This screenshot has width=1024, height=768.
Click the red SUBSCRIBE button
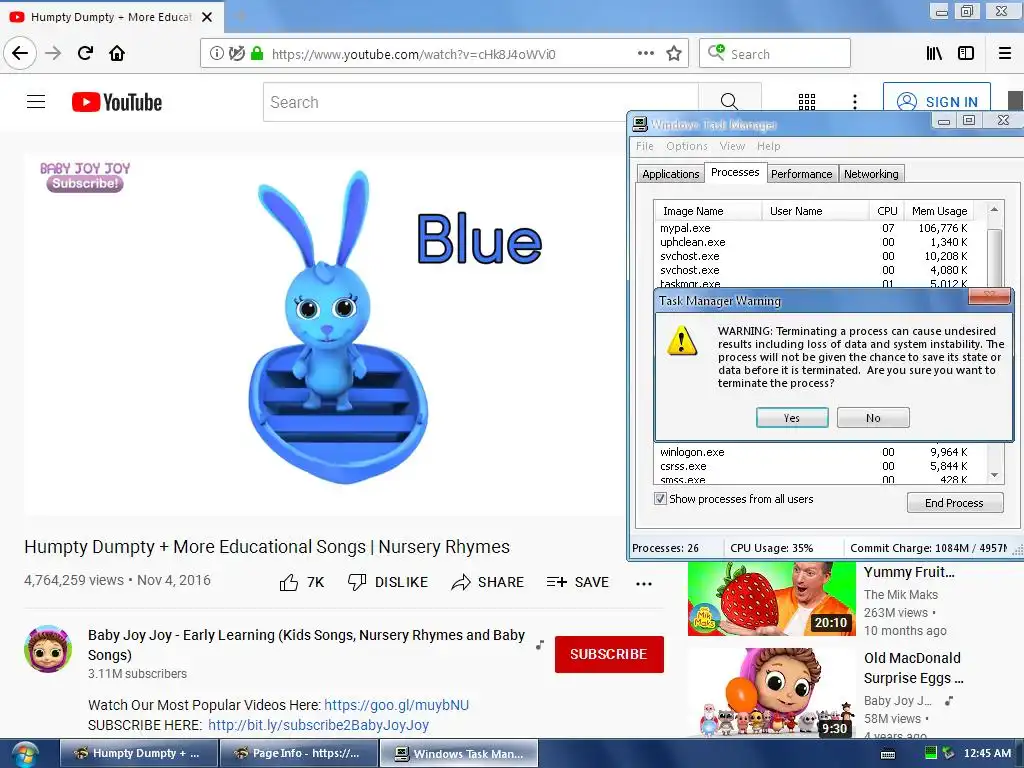[609, 654]
